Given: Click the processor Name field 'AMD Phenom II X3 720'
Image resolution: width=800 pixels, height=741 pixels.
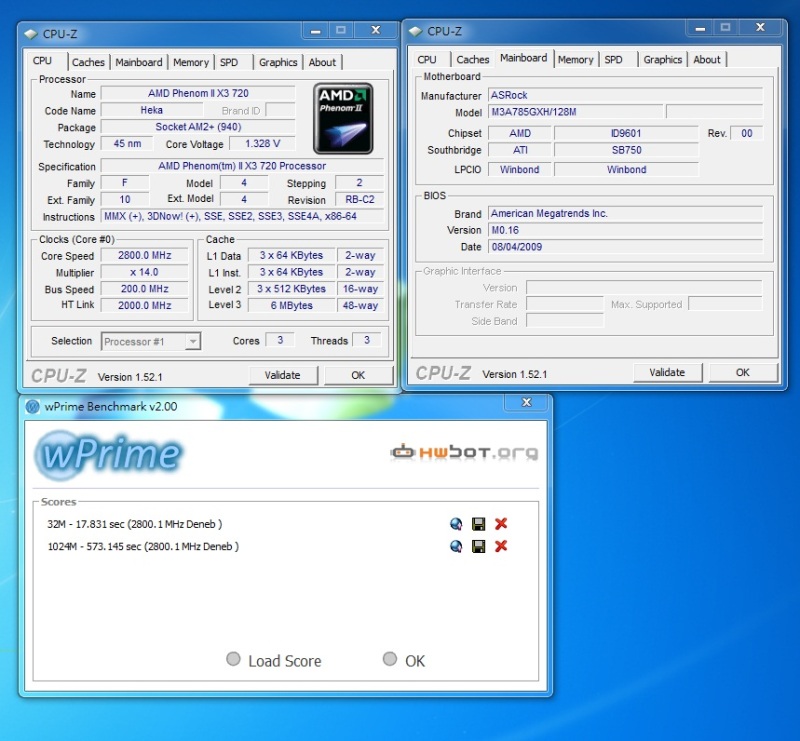Looking at the screenshot, I should pyautogui.click(x=198, y=93).
